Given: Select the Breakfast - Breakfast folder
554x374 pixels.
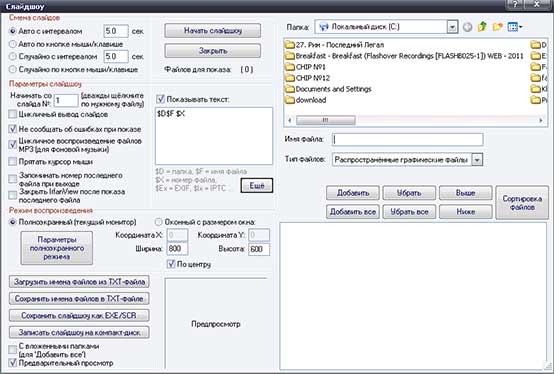Looking at the screenshot, I should pyautogui.click(x=404, y=56).
